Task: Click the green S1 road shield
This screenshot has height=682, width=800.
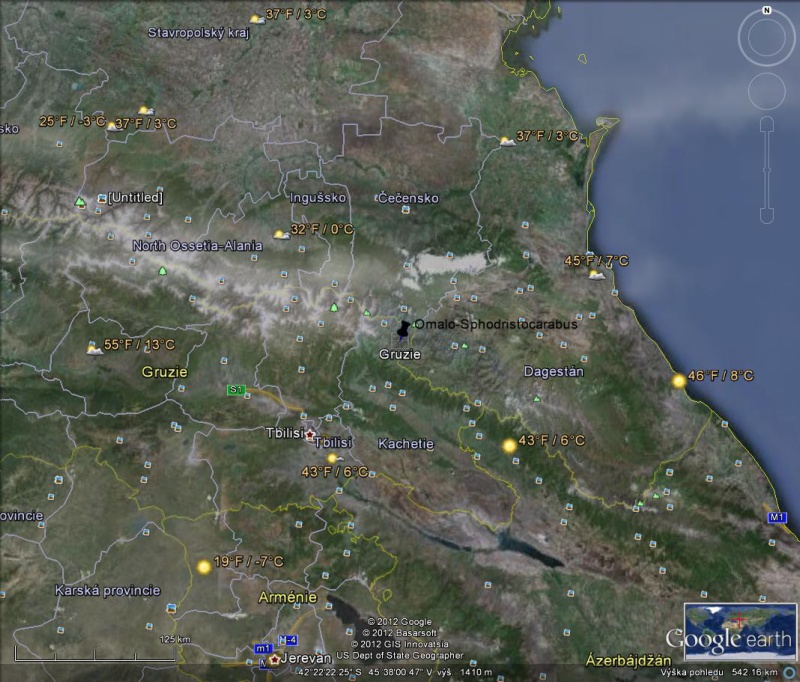Action: (236, 390)
